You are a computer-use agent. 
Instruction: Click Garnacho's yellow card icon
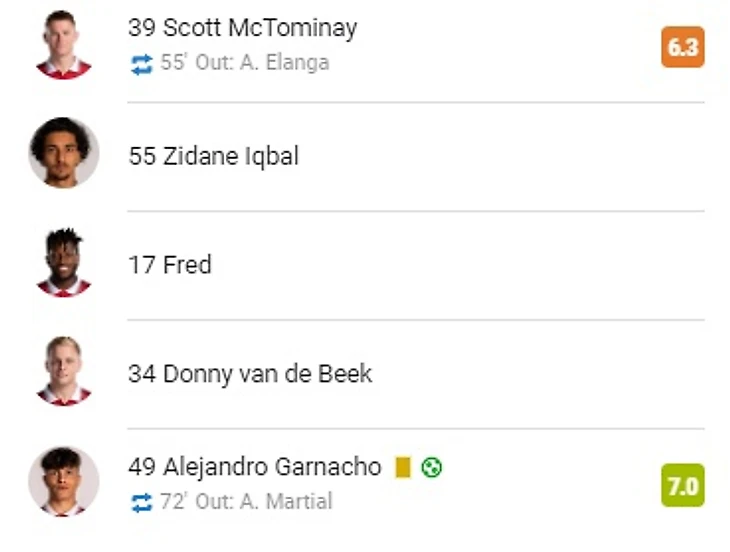[x=403, y=467]
